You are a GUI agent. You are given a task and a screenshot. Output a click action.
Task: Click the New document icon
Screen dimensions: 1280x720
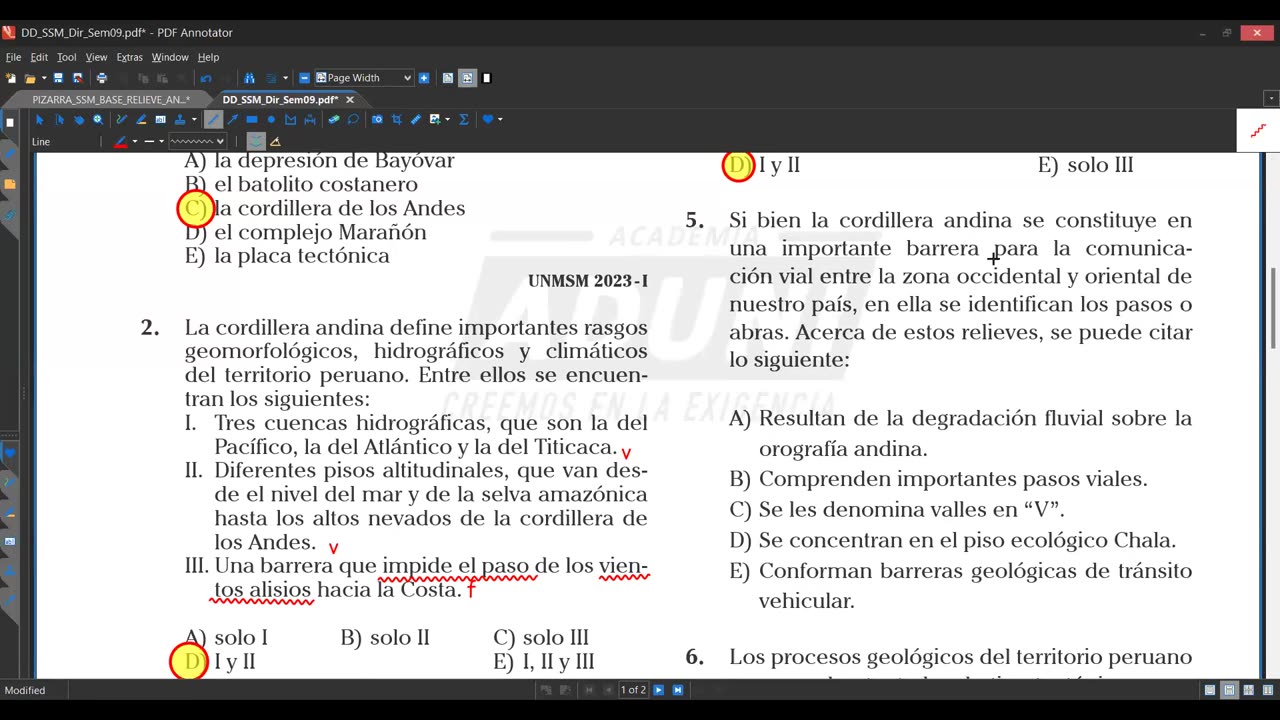9,78
